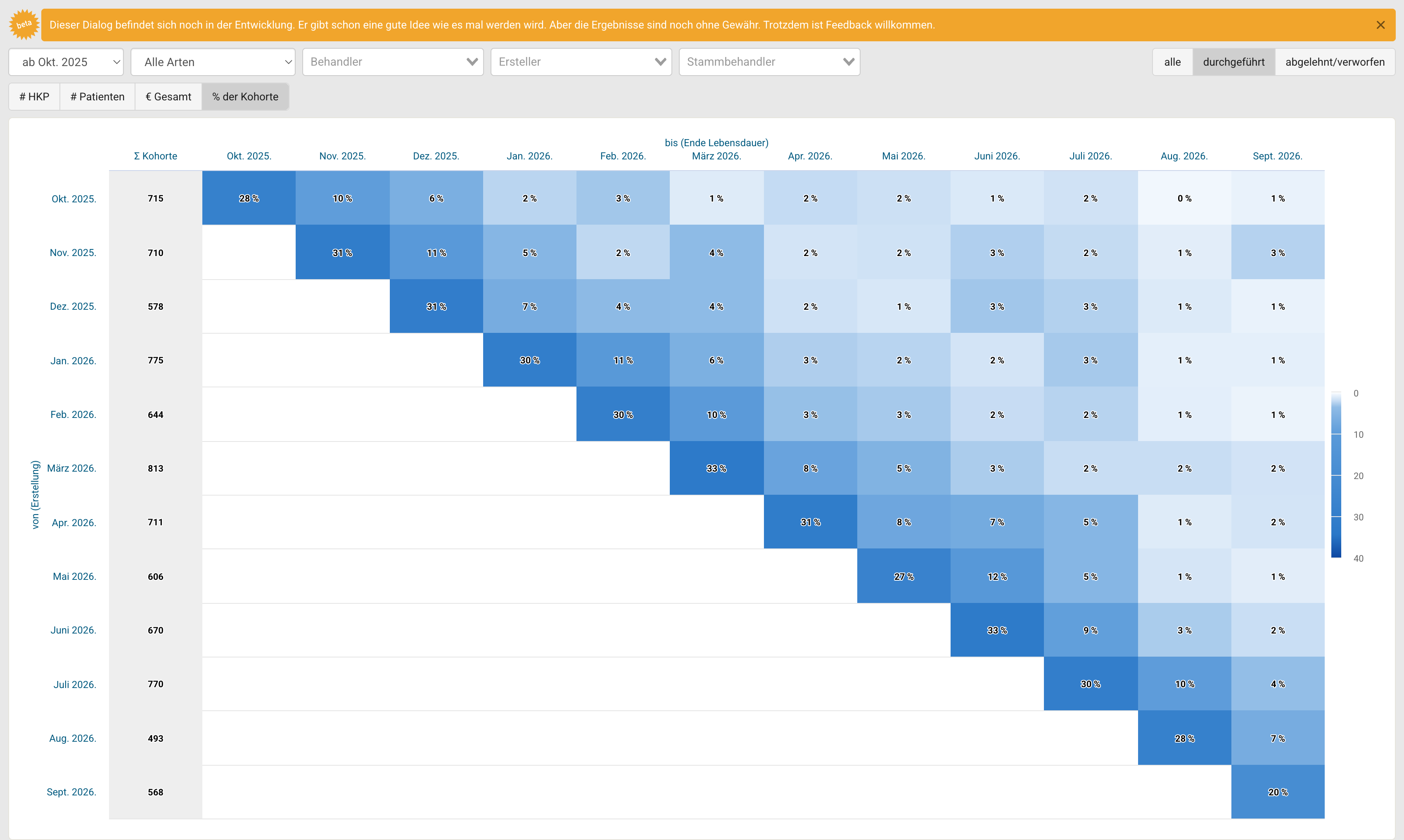Click the 28 % cell for Okt. 2025
Viewport: 1404px width, 840px height.
point(249,198)
